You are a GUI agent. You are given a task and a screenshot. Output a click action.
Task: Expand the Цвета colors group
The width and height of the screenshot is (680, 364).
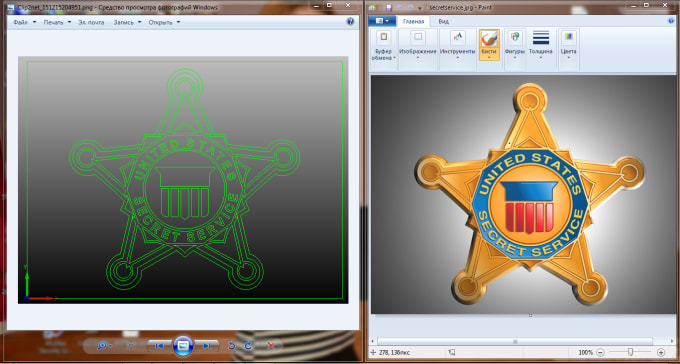(568, 50)
